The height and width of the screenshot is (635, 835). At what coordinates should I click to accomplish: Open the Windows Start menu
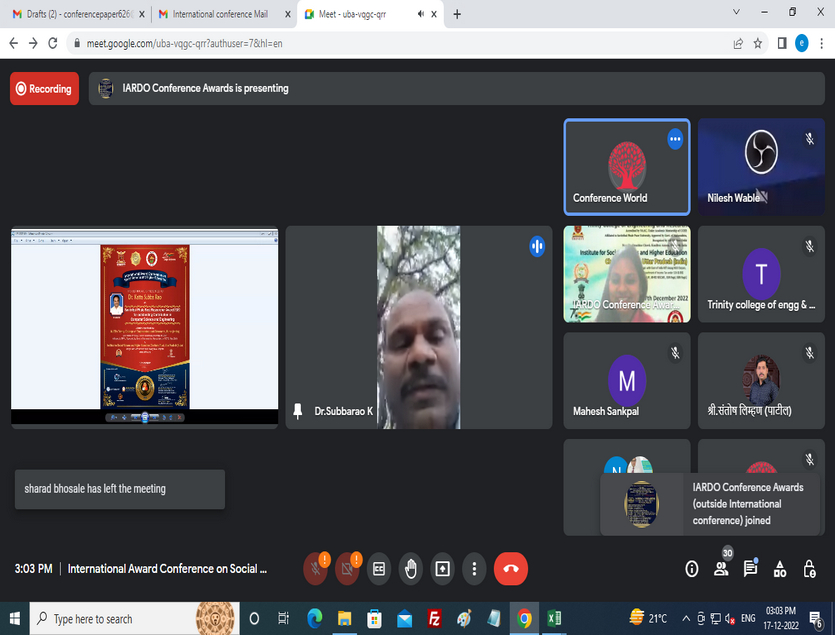coord(14,618)
